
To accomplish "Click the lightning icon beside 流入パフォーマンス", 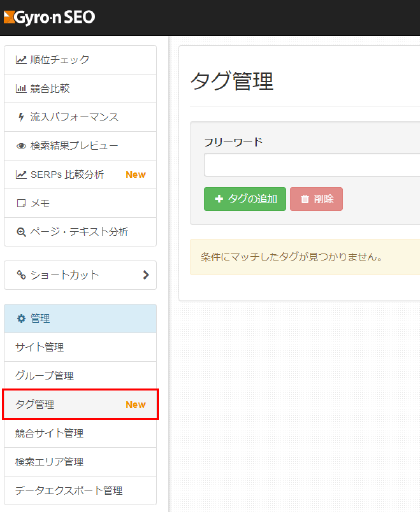I will (21, 117).
